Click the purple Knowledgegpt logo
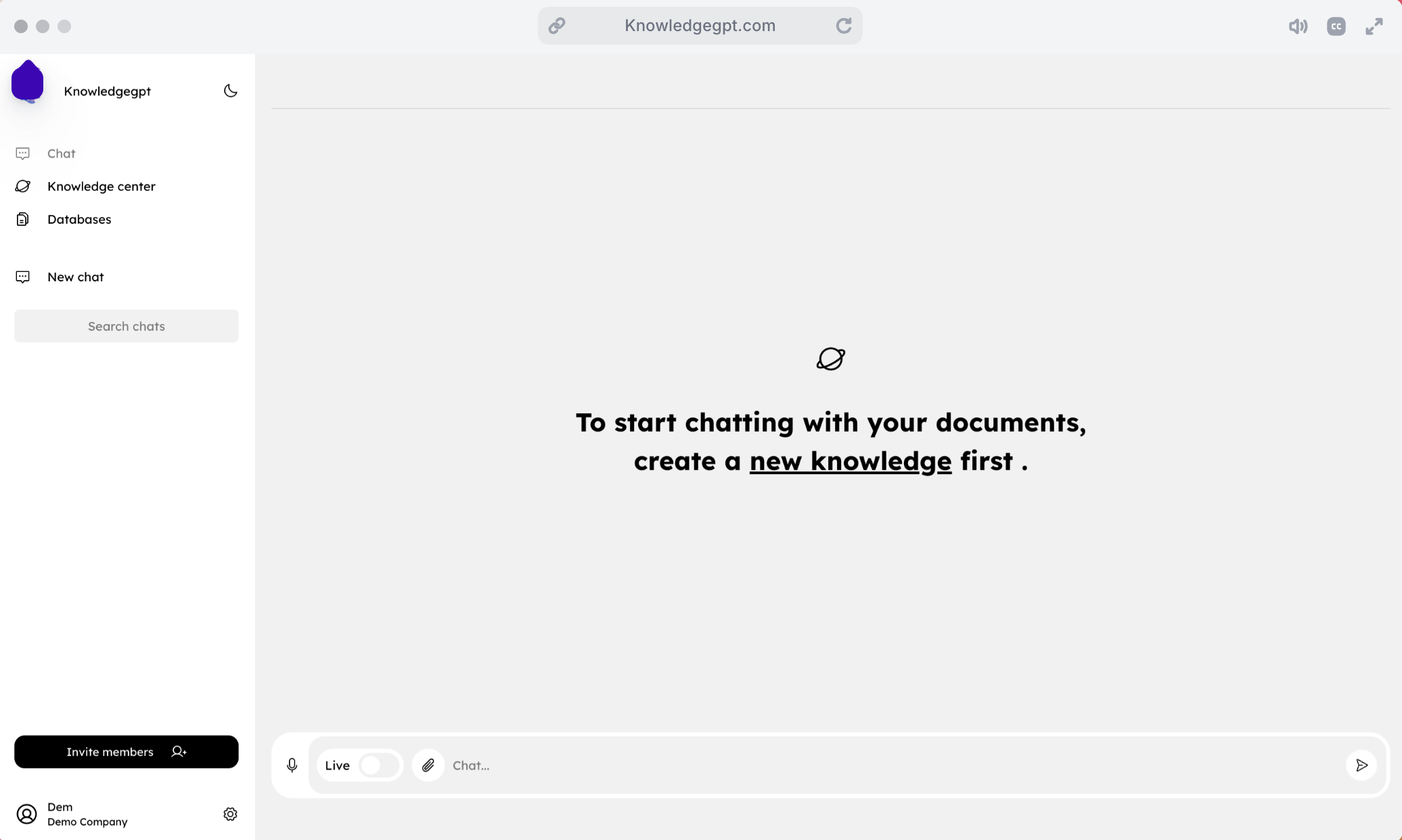The image size is (1402, 840). coord(28,83)
